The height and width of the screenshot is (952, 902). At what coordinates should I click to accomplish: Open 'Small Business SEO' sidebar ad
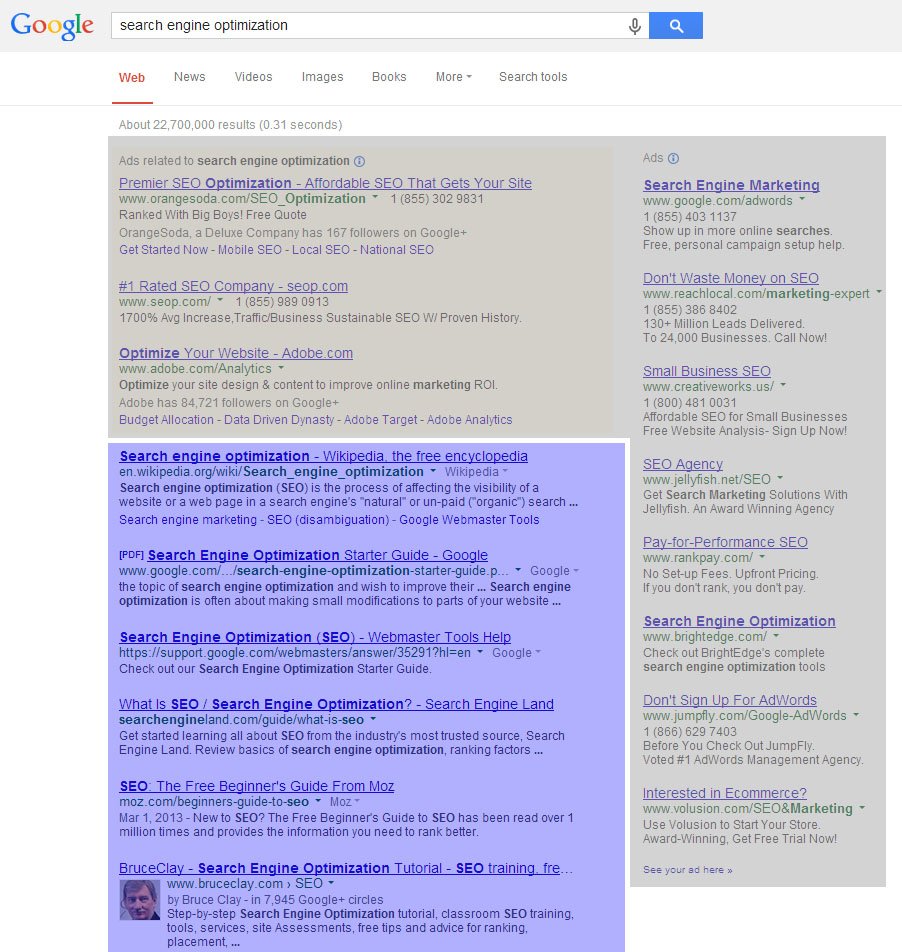click(707, 371)
